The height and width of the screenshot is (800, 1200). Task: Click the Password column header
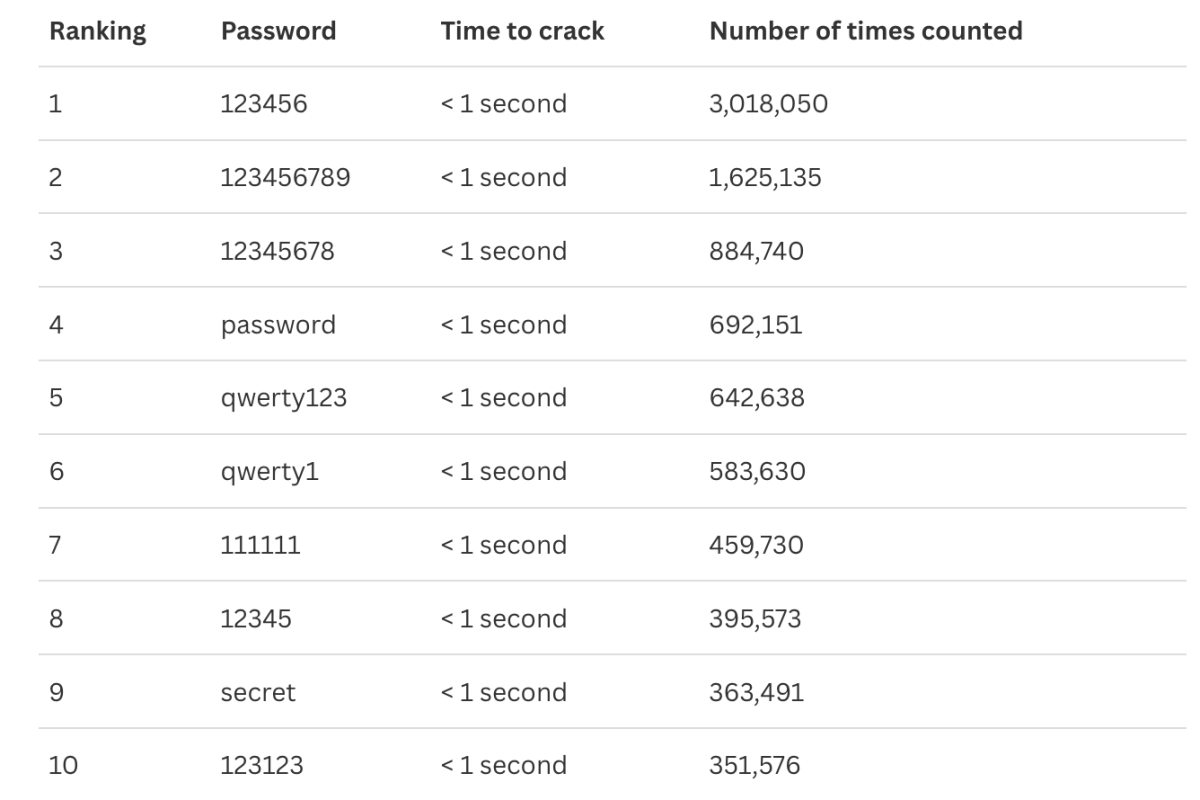click(x=278, y=31)
